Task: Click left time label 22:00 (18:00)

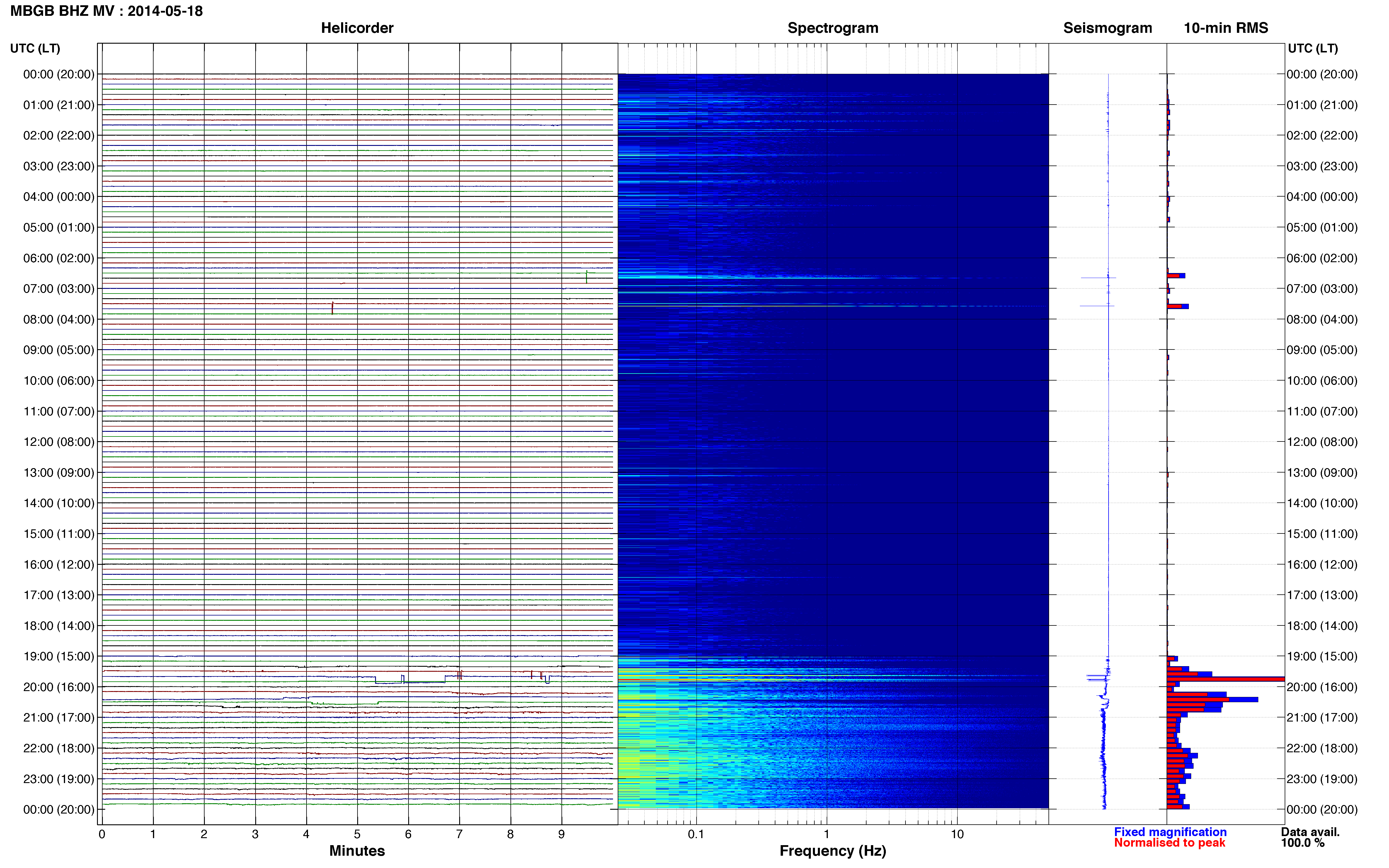Action: point(59,748)
